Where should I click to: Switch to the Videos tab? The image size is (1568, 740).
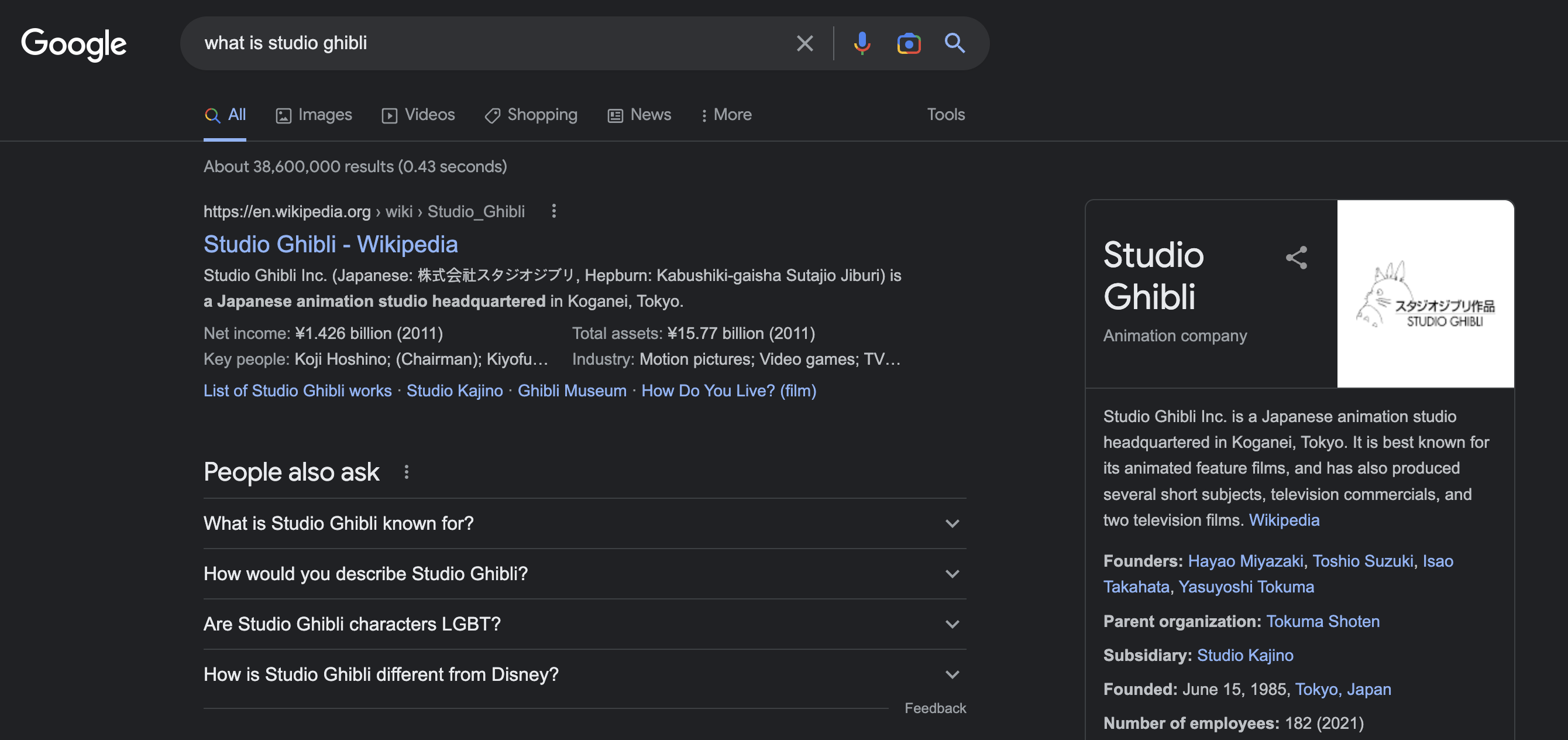tap(418, 115)
